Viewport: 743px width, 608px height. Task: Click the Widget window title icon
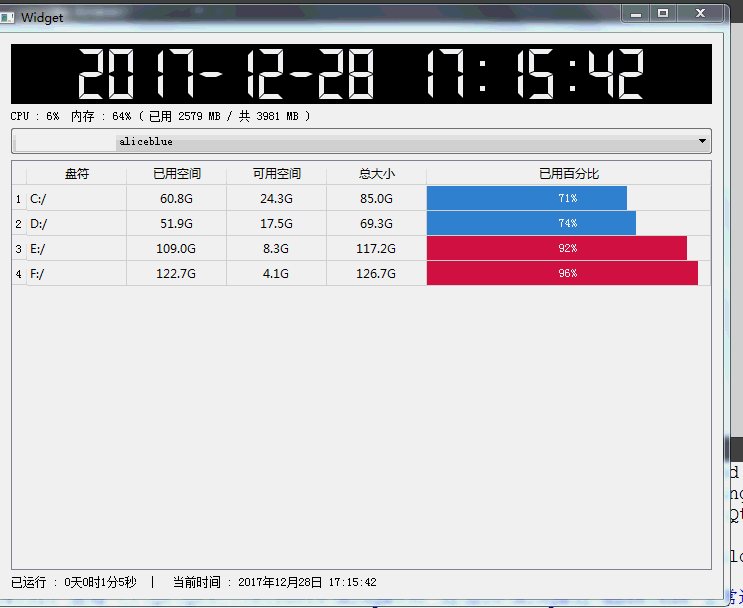(7, 18)
